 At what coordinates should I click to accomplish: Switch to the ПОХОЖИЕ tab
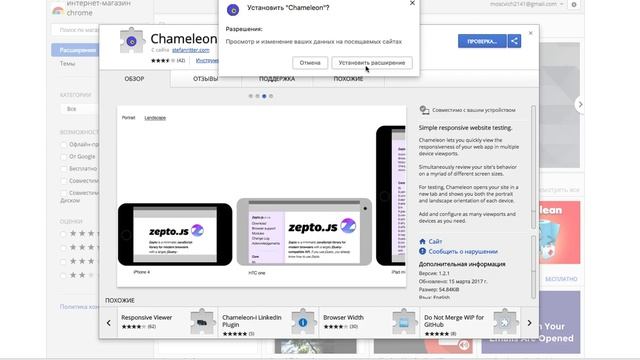pyautogui.click(x=348, y=79)
